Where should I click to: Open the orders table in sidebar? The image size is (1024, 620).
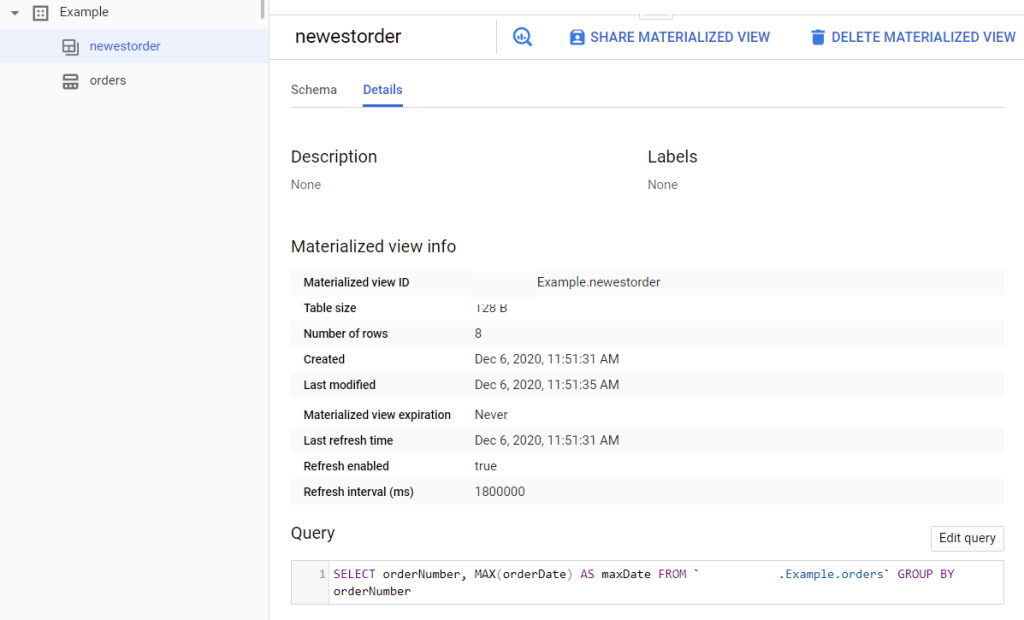pyautogui.click(x=108, y=80)
